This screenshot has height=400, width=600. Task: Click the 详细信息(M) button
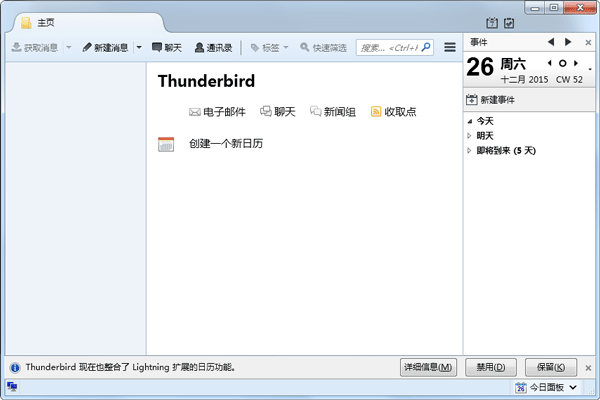pos(428,367)
